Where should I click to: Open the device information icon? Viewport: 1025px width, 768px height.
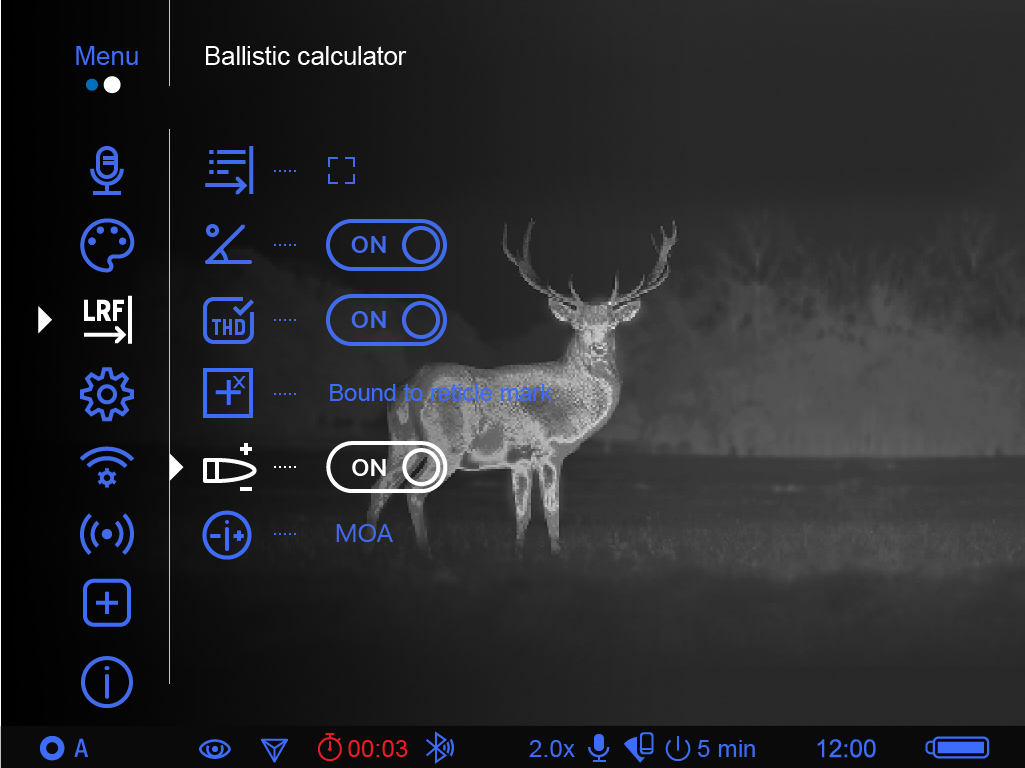click(x=107, y=682)
